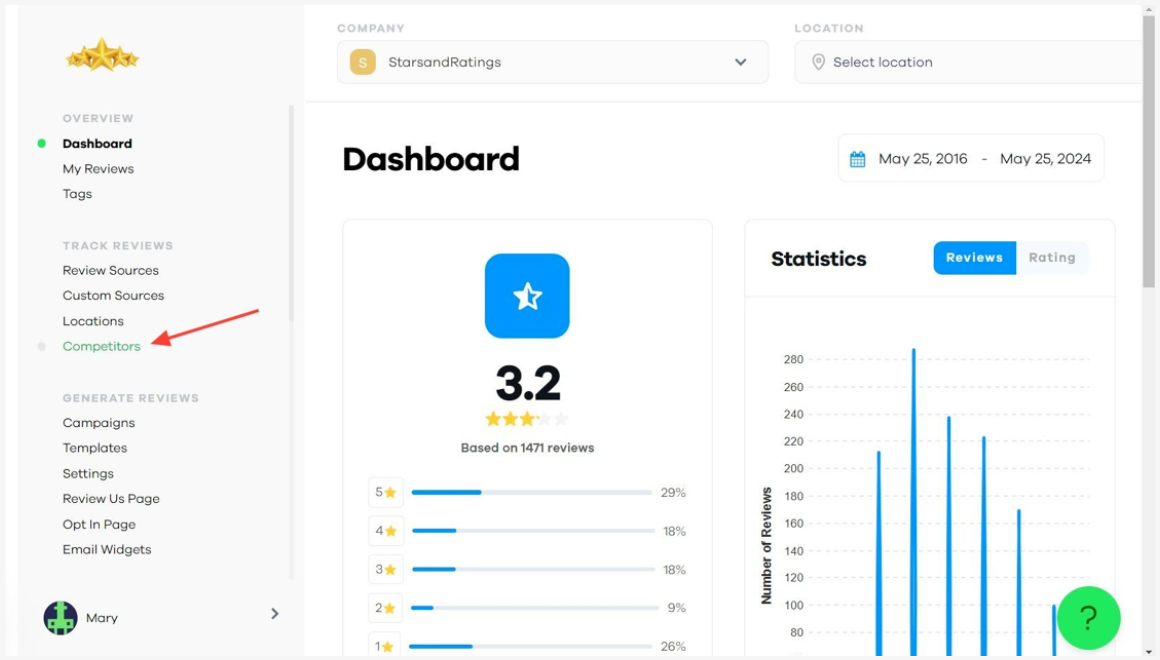Click the tallest bar in the Statistics chart
The width and height of the screenshot is (1160, 660).
point(914,502)
